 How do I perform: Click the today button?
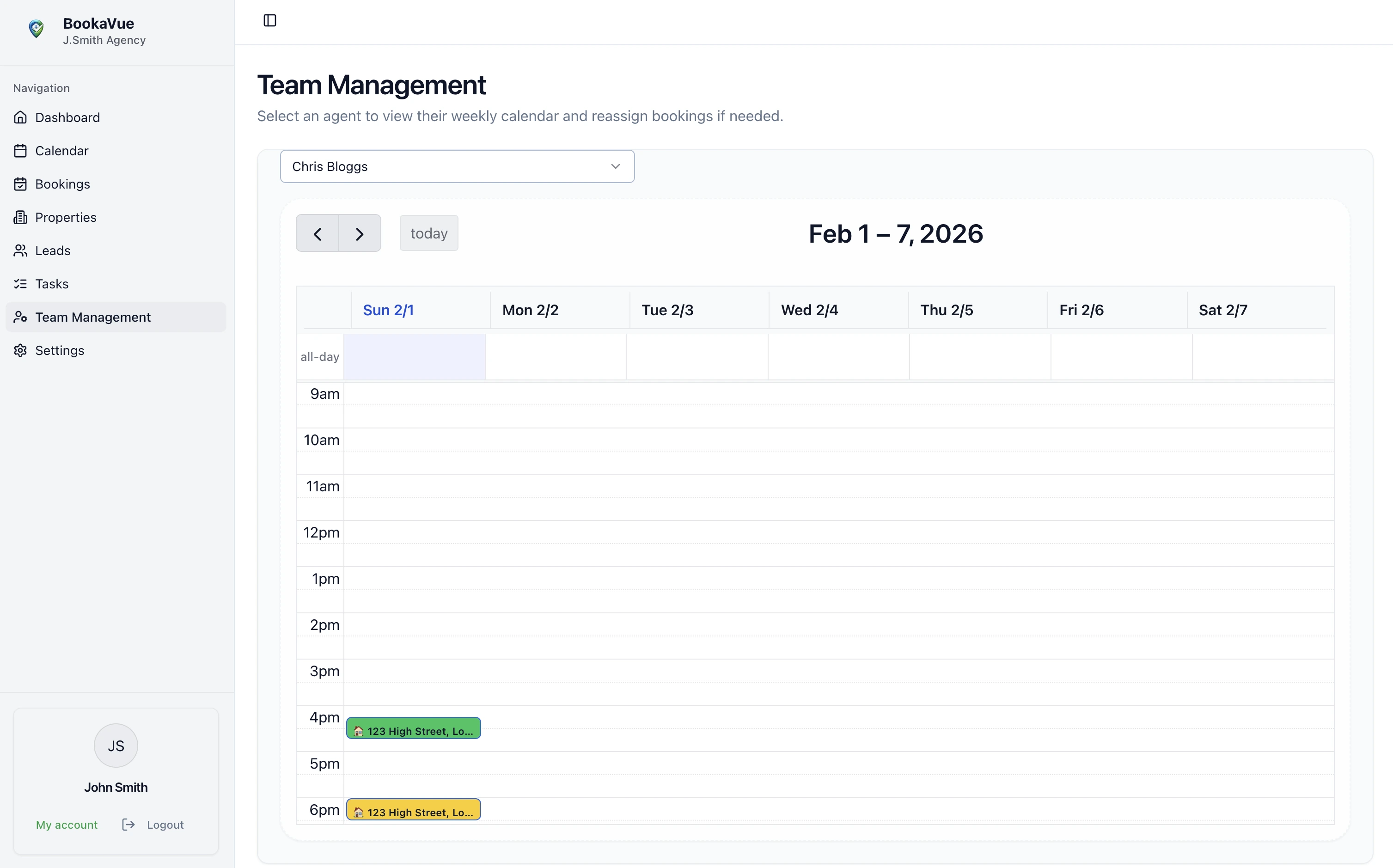point(429,234)
